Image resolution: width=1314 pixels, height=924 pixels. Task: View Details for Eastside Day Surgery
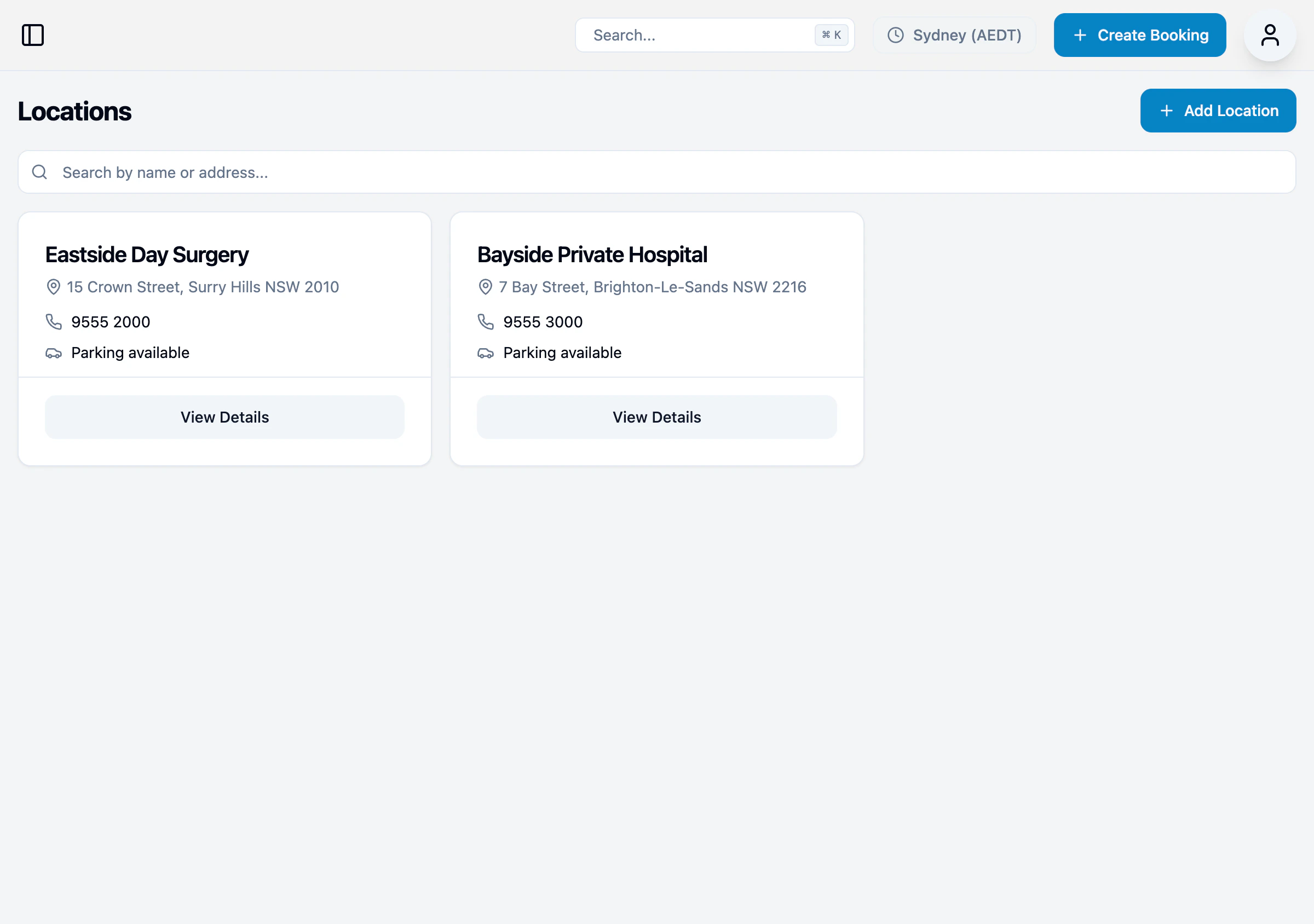[224, 417]
